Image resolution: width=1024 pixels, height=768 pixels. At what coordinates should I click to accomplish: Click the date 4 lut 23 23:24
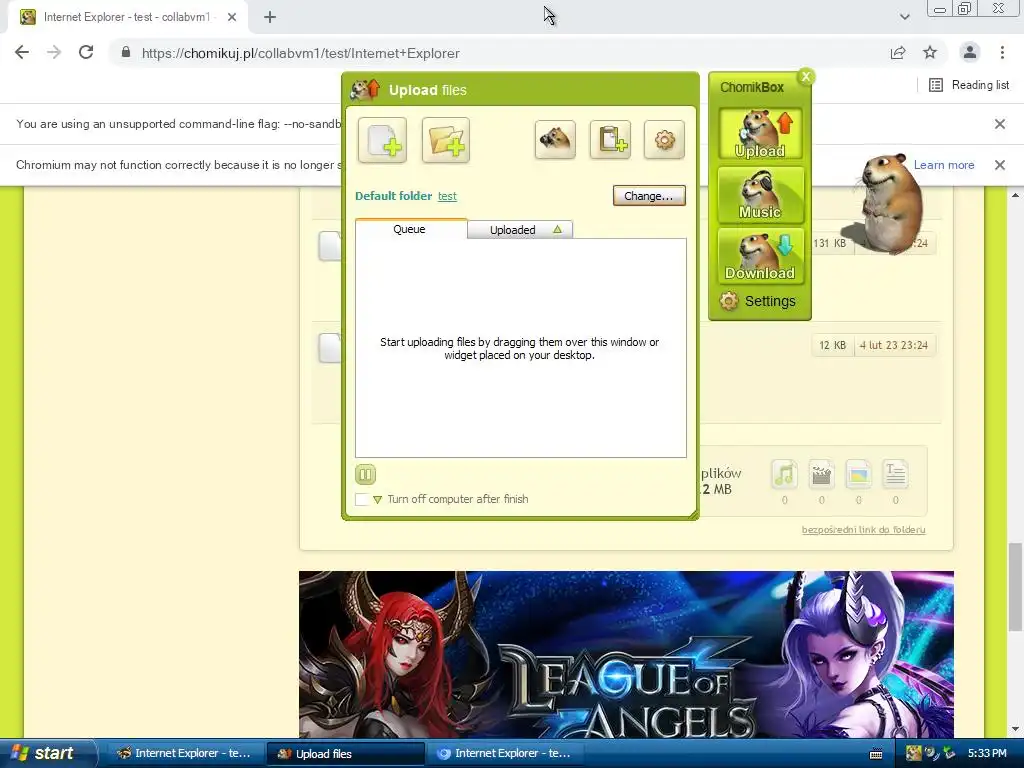point(893,345)
